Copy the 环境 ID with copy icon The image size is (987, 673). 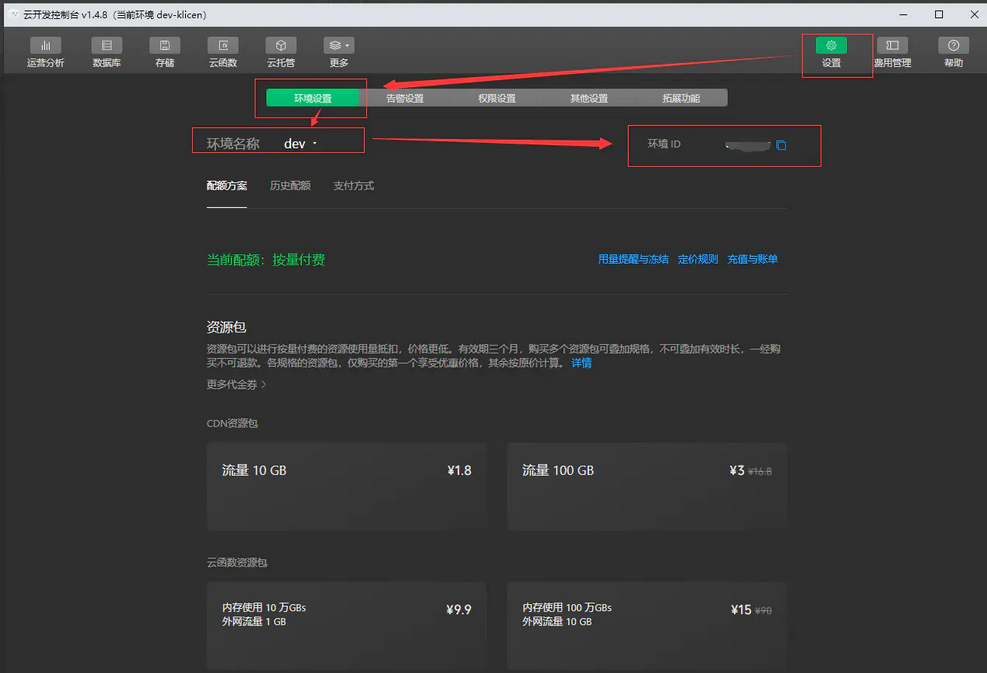click(x=781, y=145)
